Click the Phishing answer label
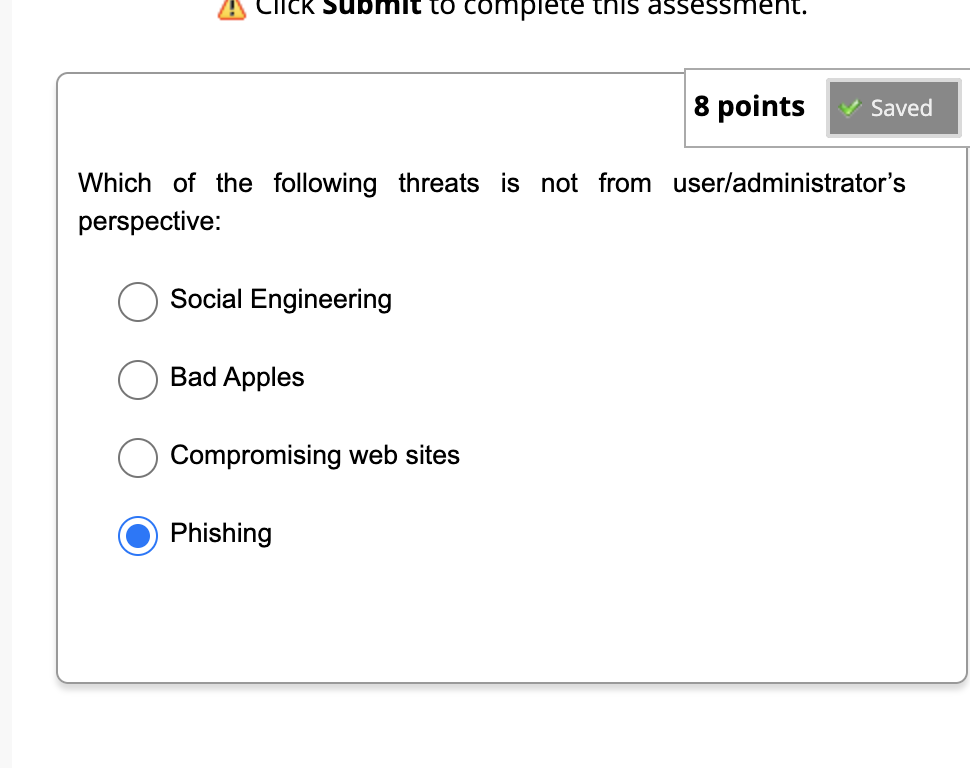 [221, 534]
